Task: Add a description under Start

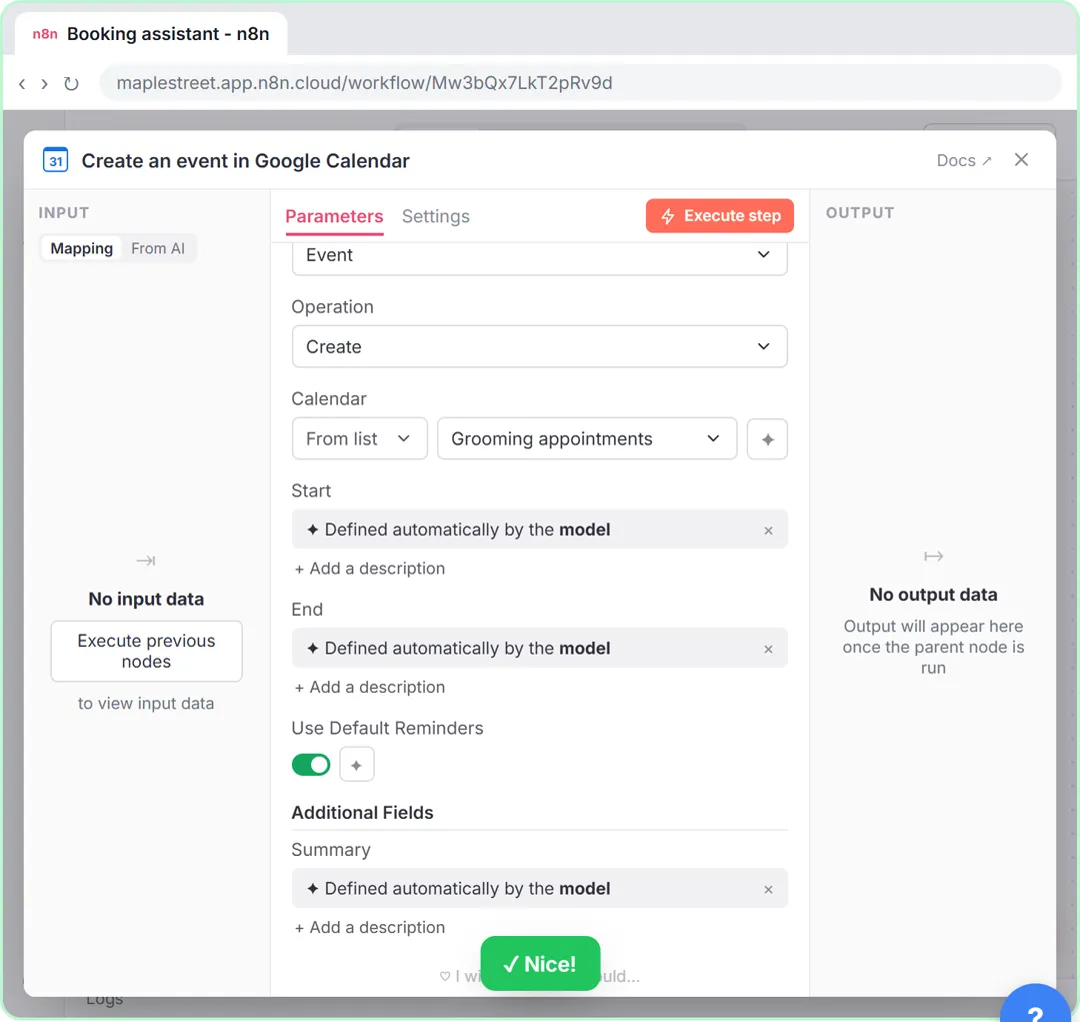Action: pos(370,568)
